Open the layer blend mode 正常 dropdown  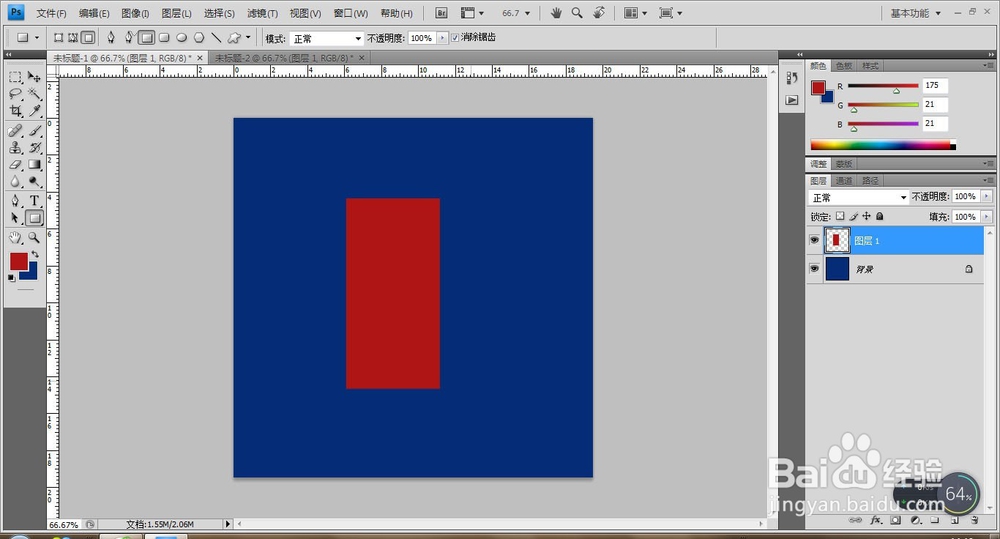[x=858, y=197]
